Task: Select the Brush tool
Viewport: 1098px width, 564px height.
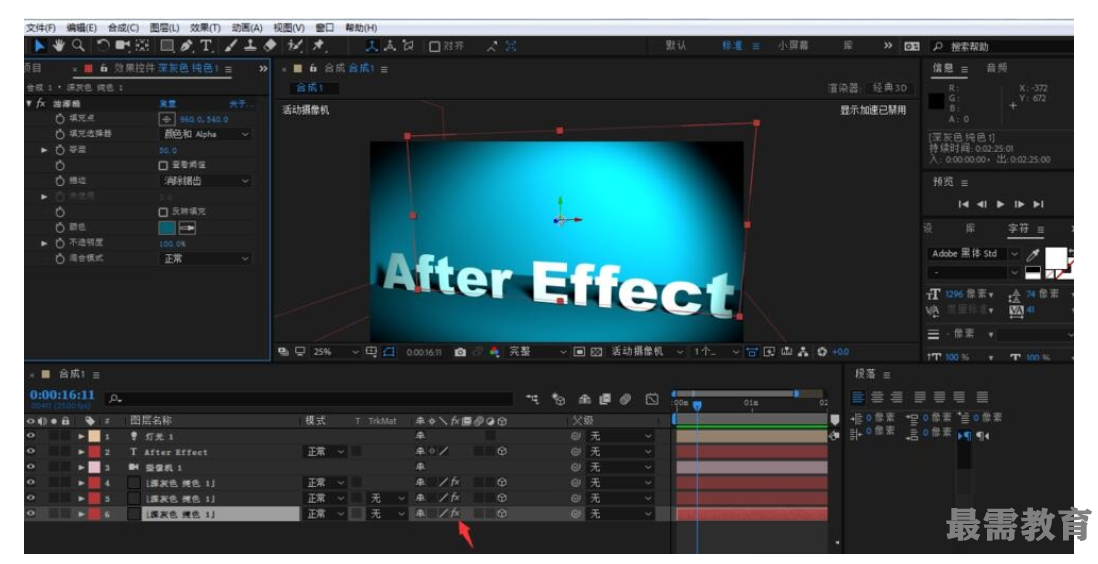Action: tap(231, 46)
